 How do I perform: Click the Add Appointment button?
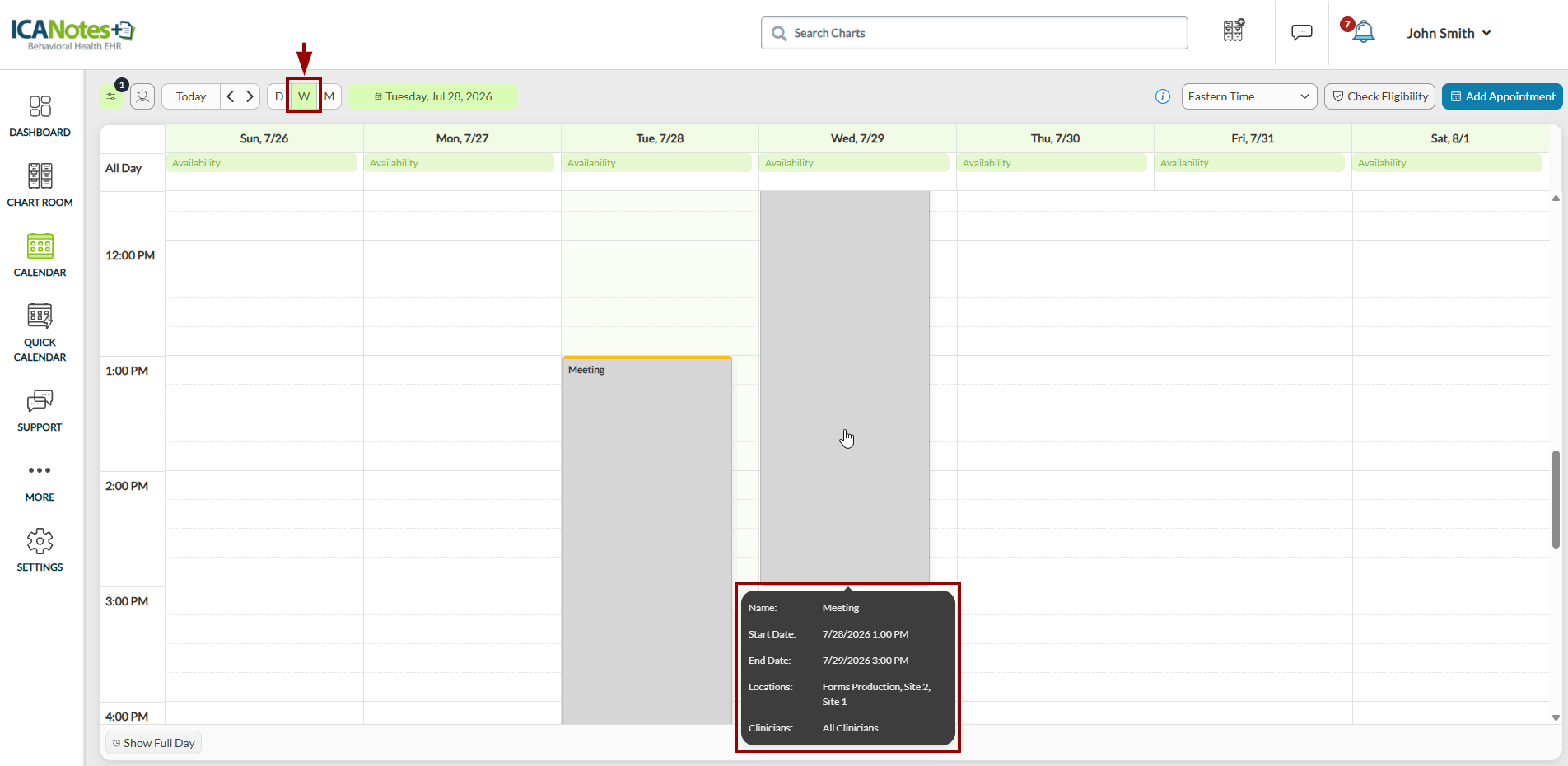[1502, 96]
